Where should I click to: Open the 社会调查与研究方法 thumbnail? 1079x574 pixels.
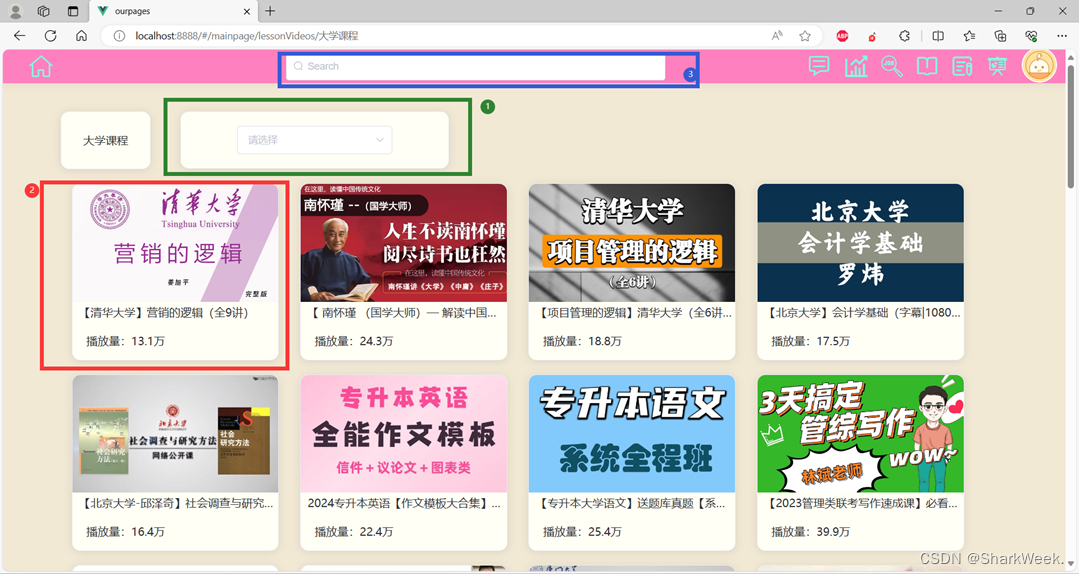(175, 434)
